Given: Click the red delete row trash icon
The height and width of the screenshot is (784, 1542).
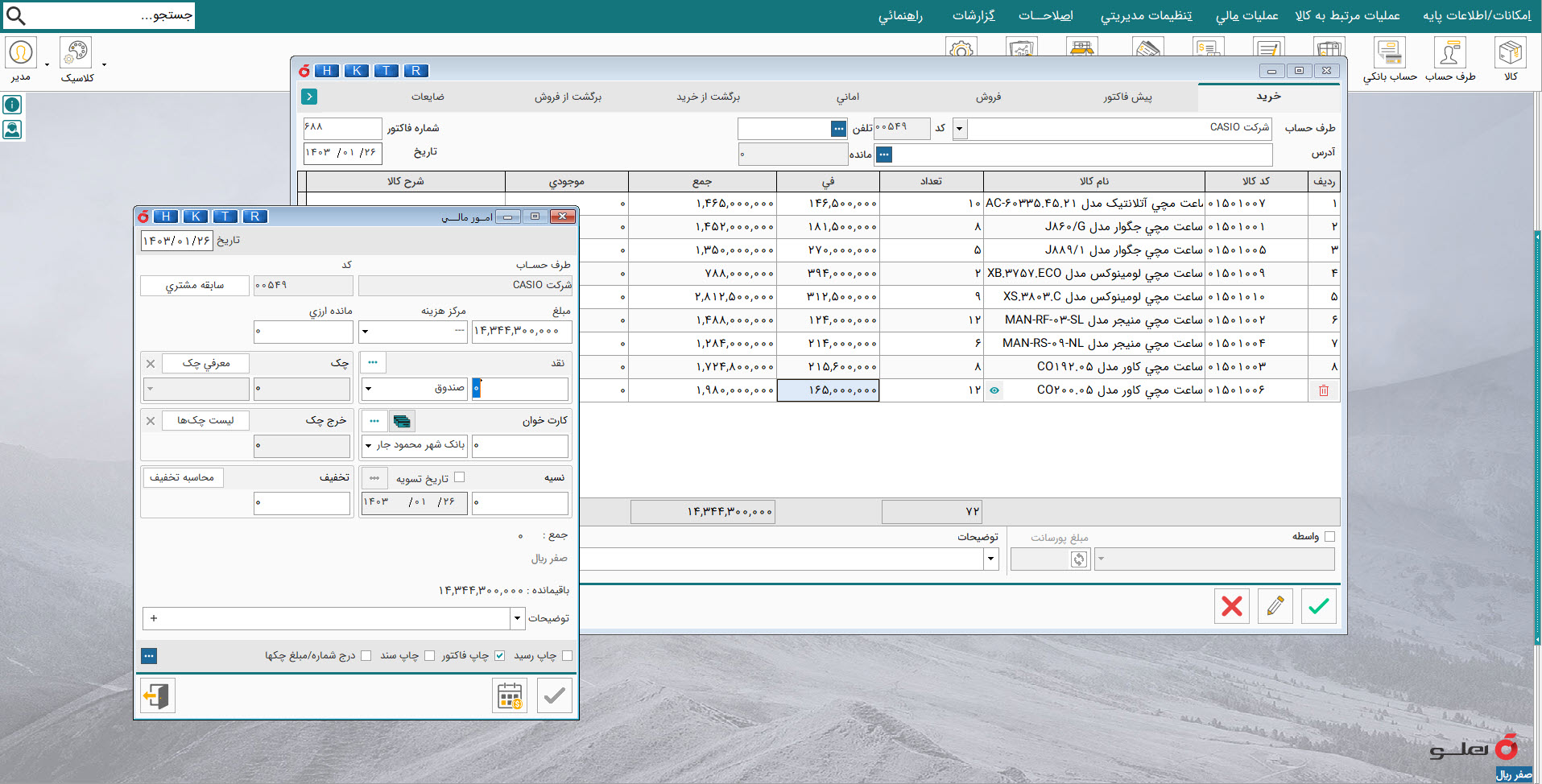Looking at the screenshot, I should point(1324,390).
